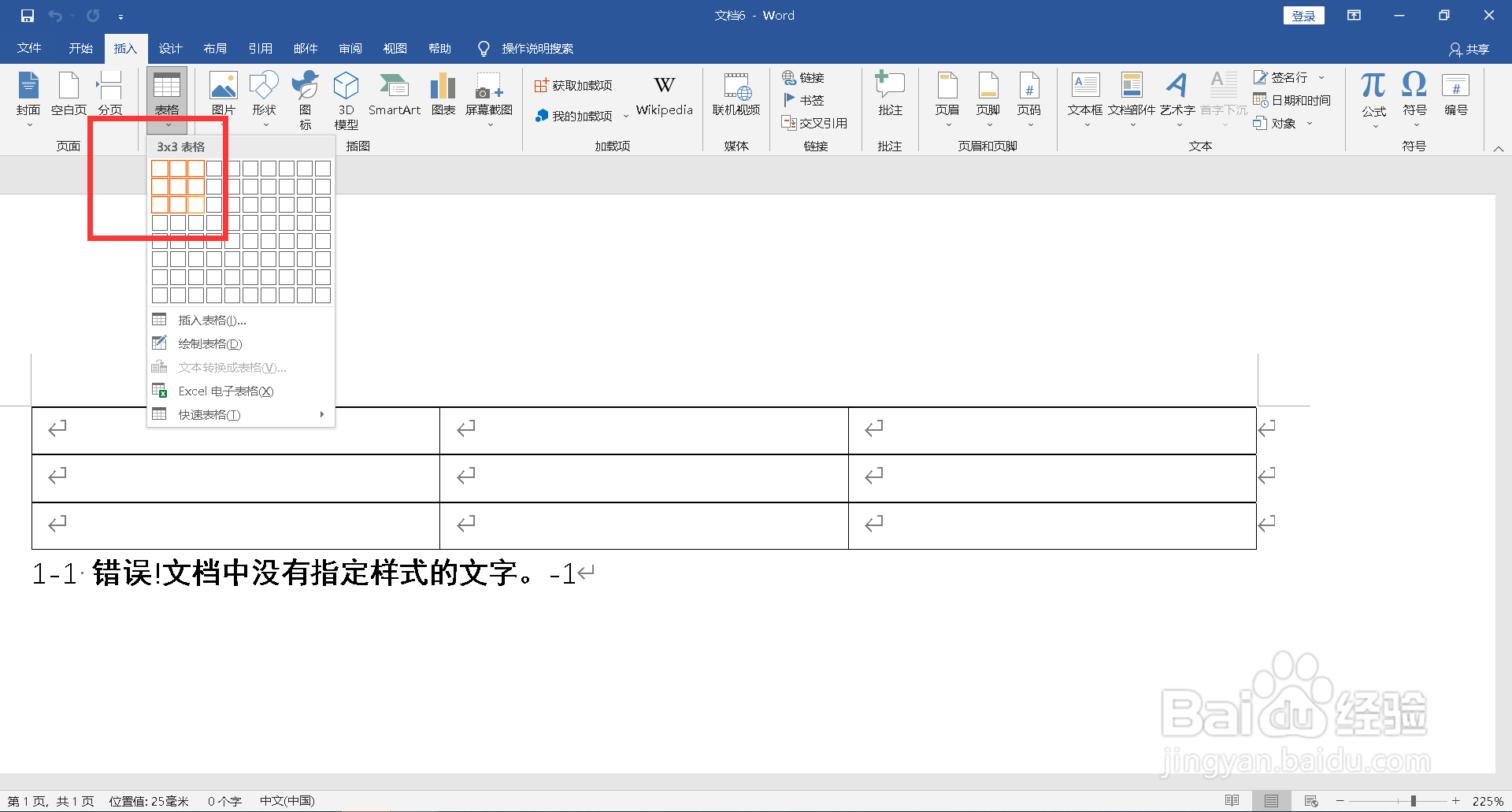Expand the 快速表格 submenu

(208, 413)
